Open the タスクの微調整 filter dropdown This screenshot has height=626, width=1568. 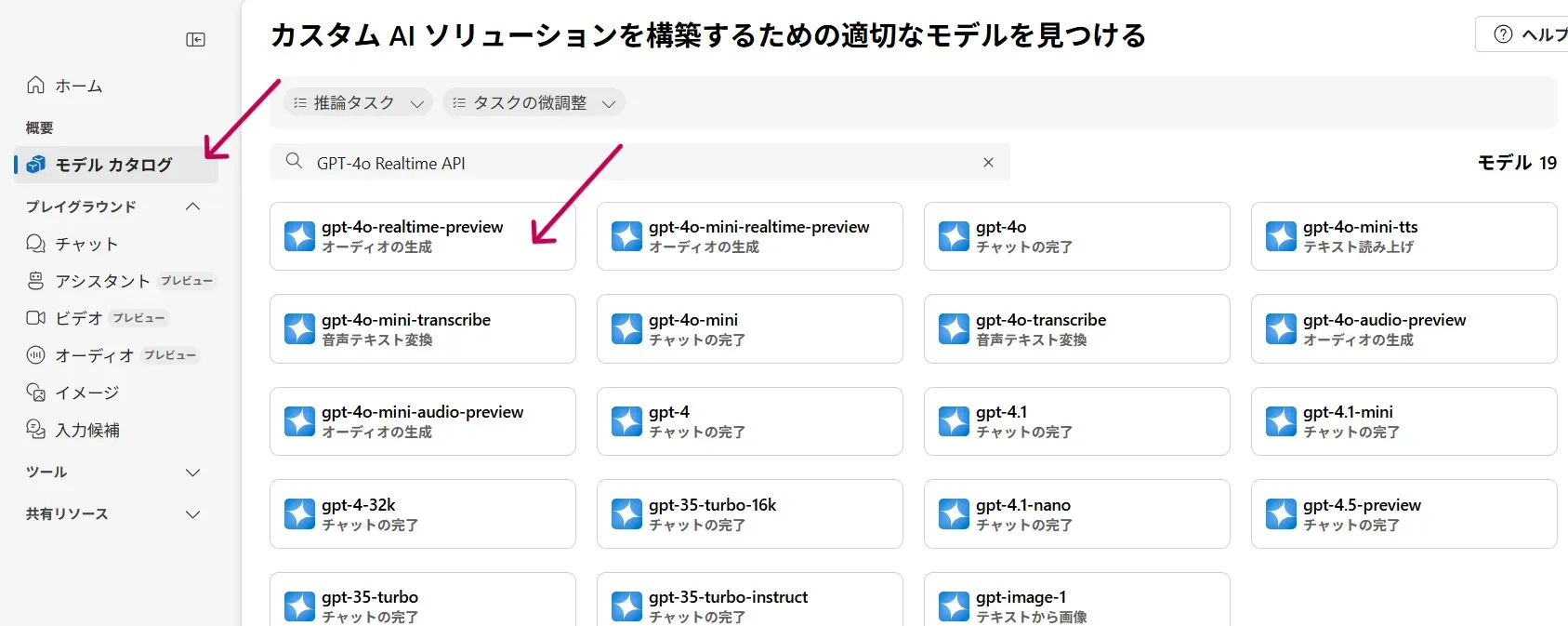click(x=534, y=102)
